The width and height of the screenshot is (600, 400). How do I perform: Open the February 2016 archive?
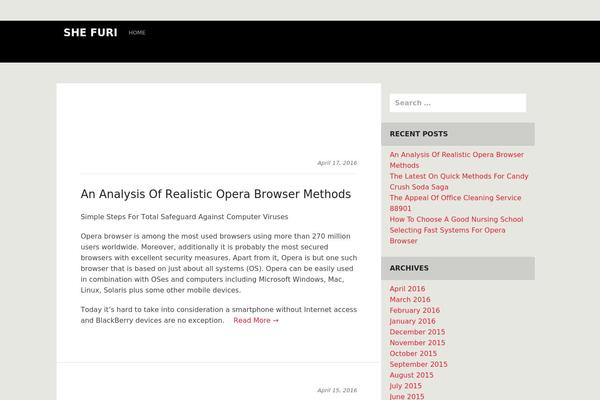pos(415,310)
